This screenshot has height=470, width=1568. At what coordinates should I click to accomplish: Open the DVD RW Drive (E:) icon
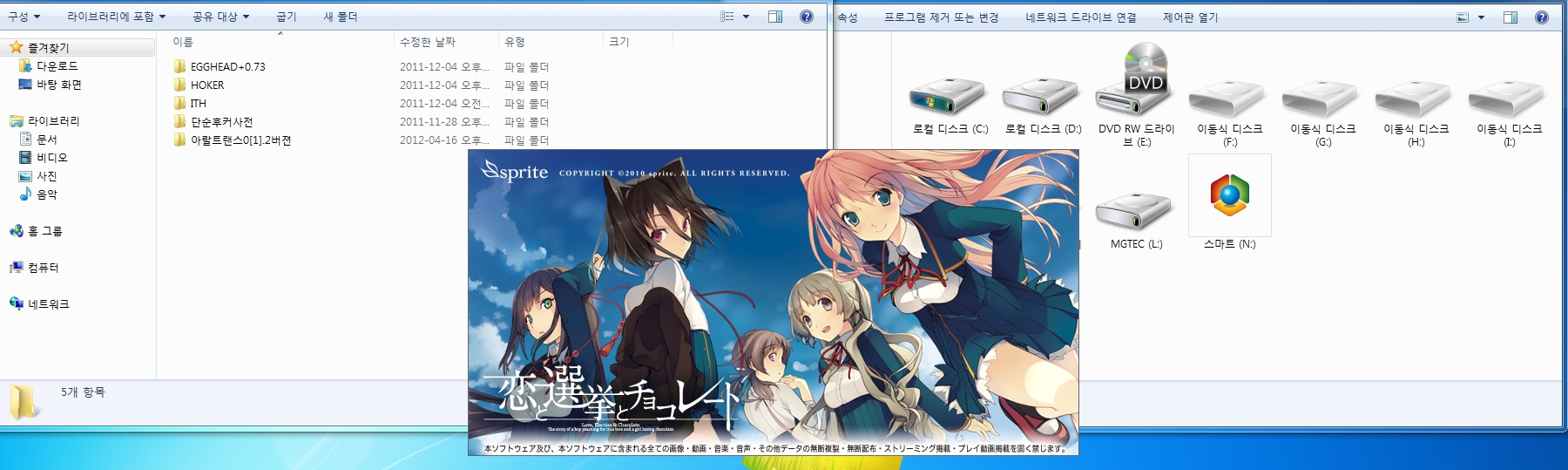(x=1136, y=83)
